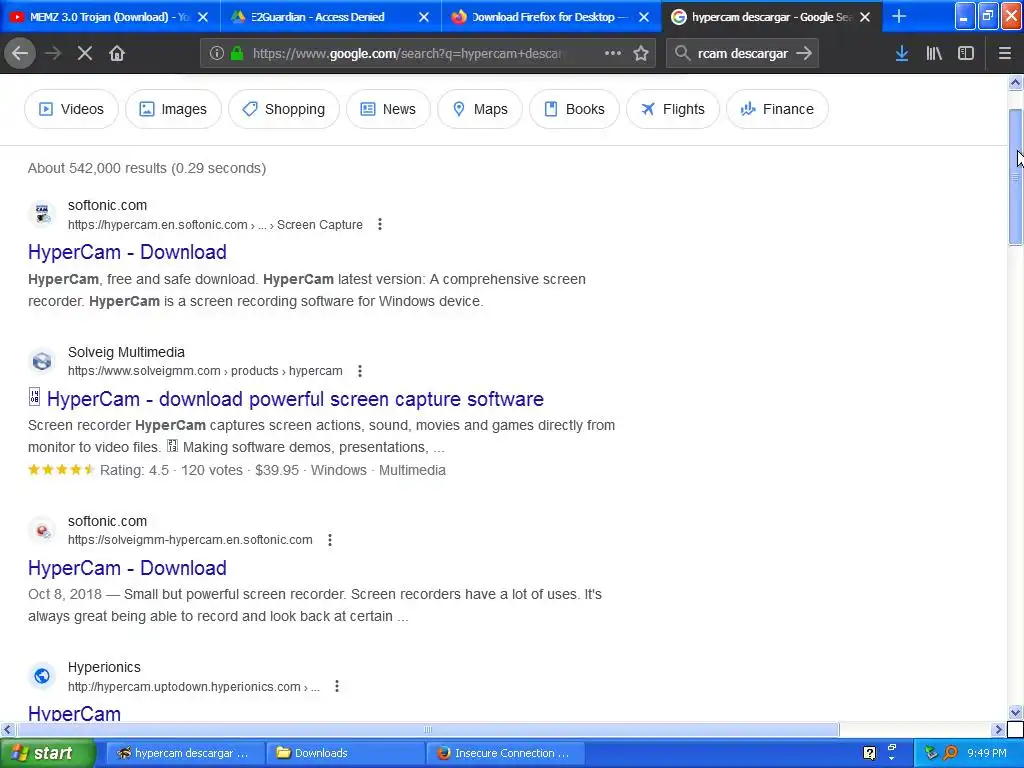Open page actions three-dot menu
1024x768 pixels.
point(613,54)
